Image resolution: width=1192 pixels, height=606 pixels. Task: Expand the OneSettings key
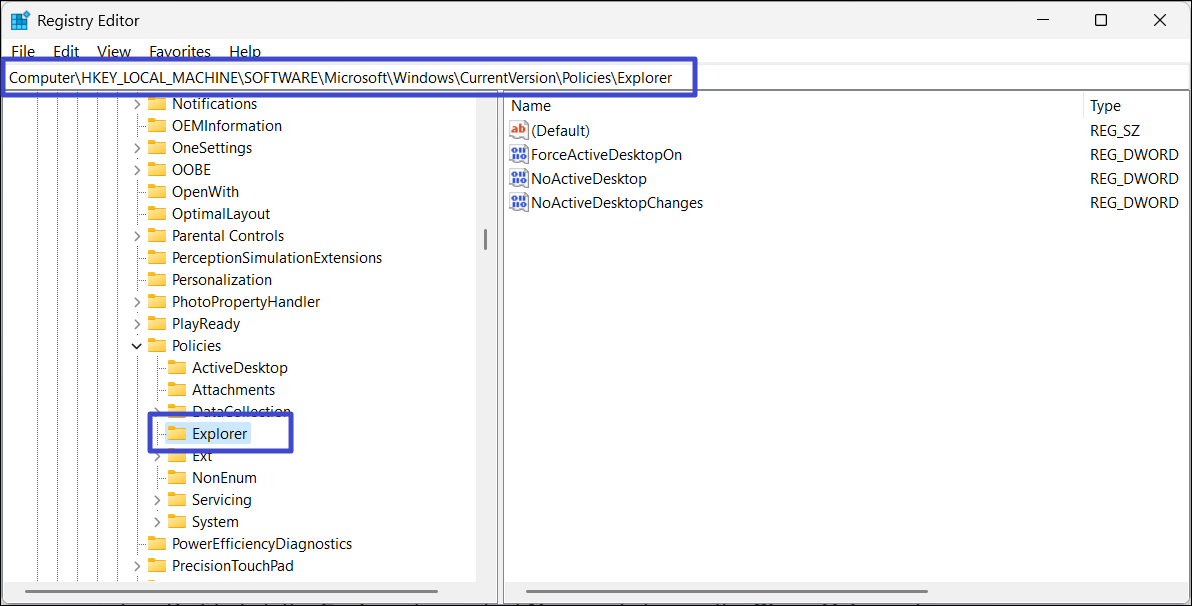137,148
